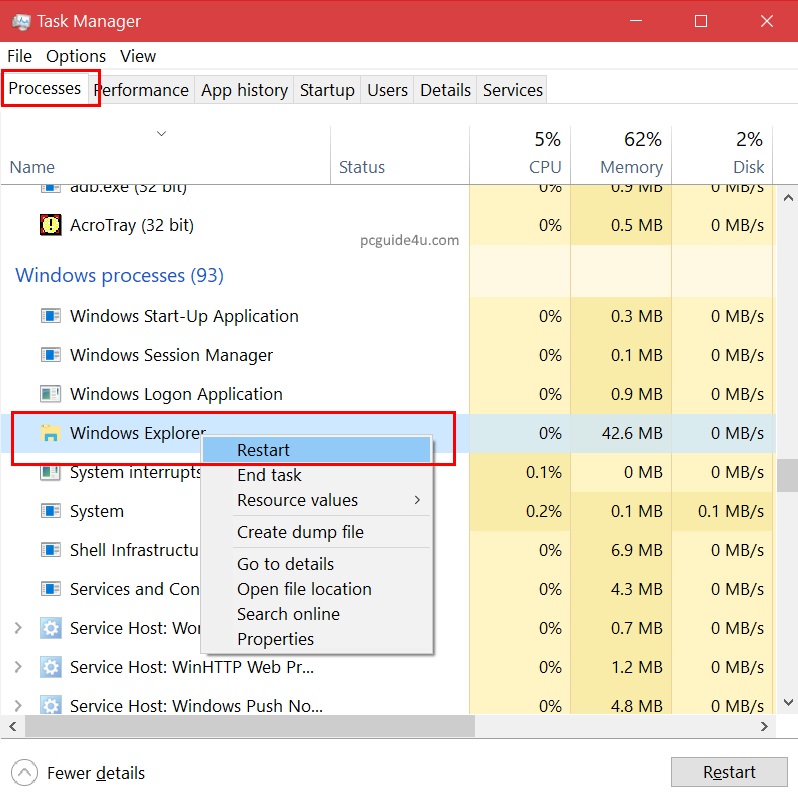Choose End task from context menu

coord(269,475)
